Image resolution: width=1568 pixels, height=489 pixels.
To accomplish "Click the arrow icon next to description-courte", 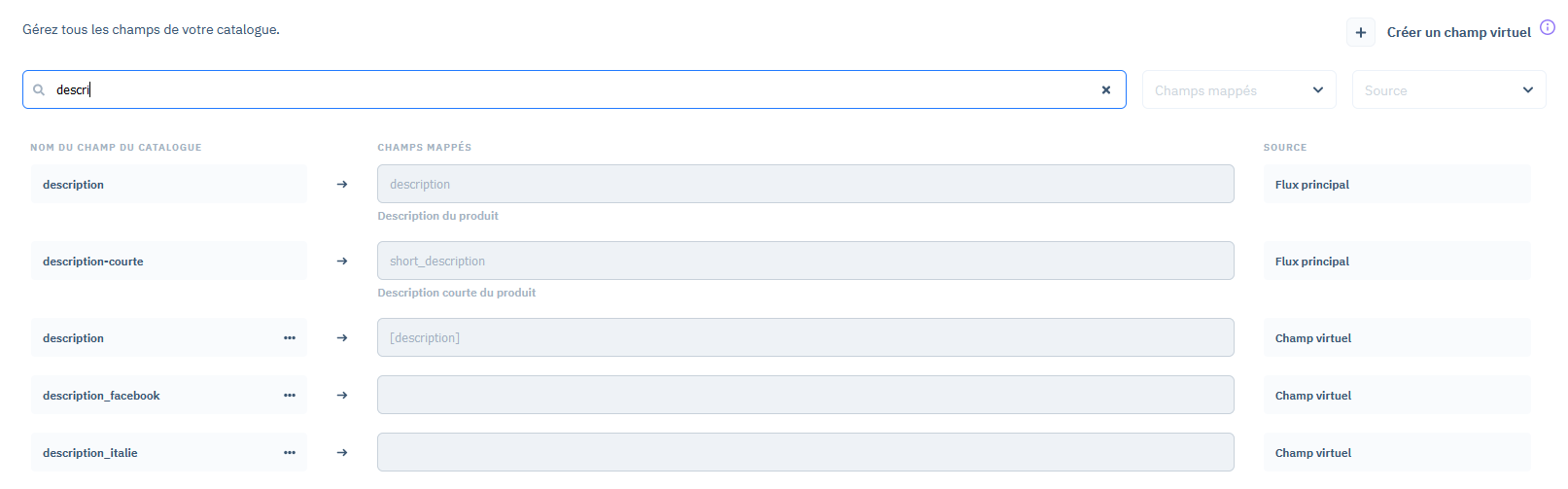I will (x=342, y=262).
